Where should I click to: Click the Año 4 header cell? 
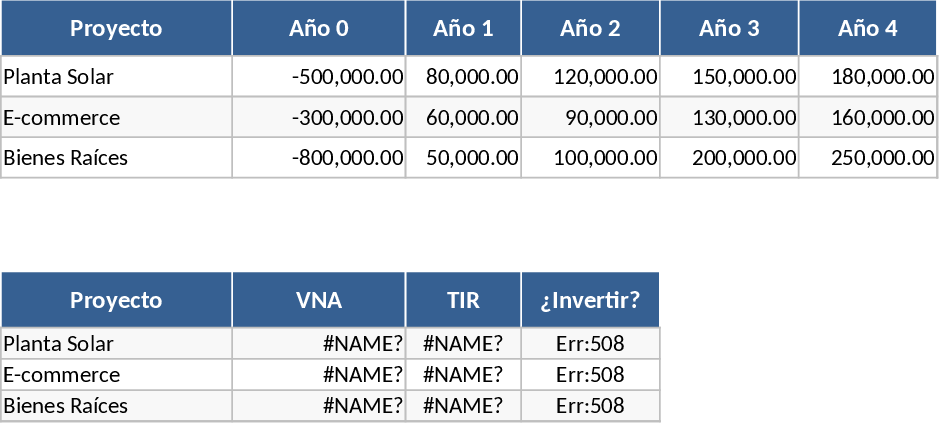tap(868, 28)
